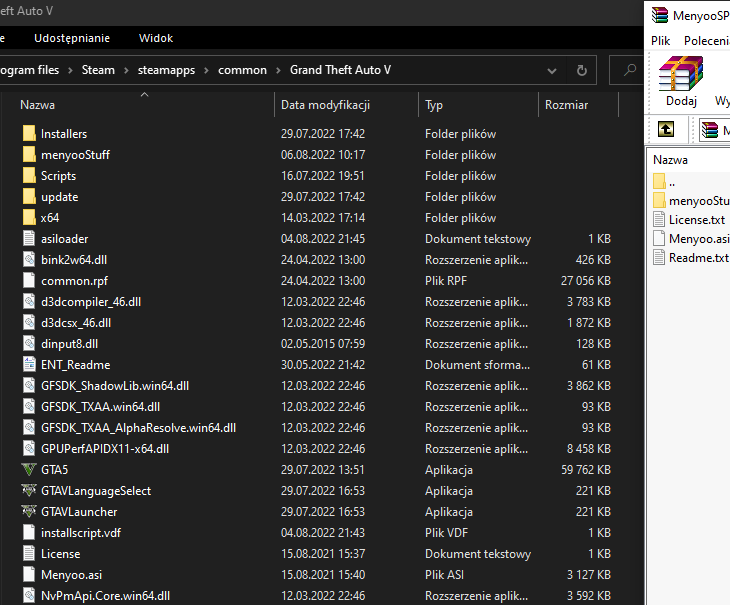Click the installscript.vdf file icon
Viewport: 730px width, 605px height.
[x=29, y=532]
